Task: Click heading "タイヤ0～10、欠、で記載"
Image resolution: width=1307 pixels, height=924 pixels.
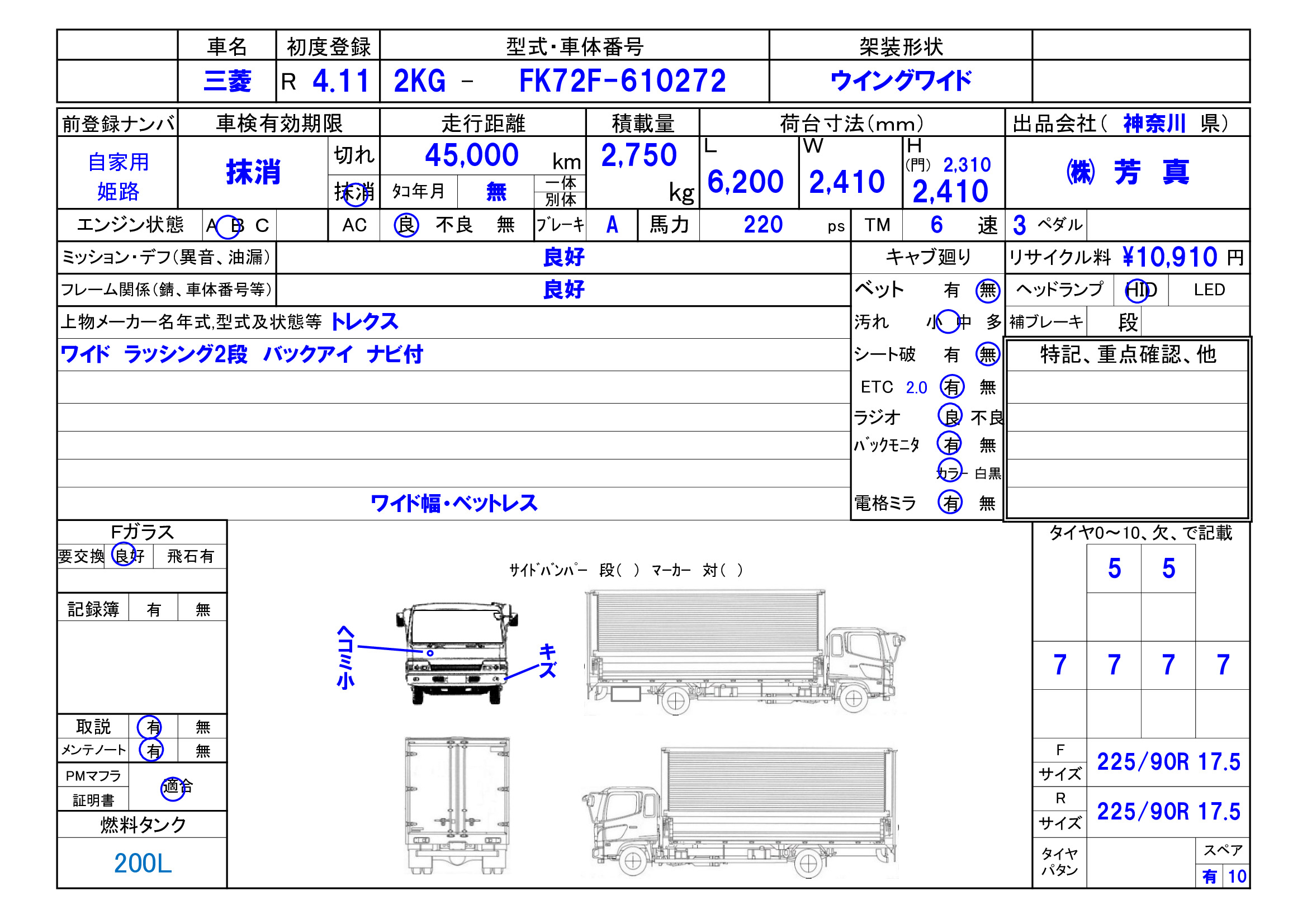Action: click(x=1140, y=532)
